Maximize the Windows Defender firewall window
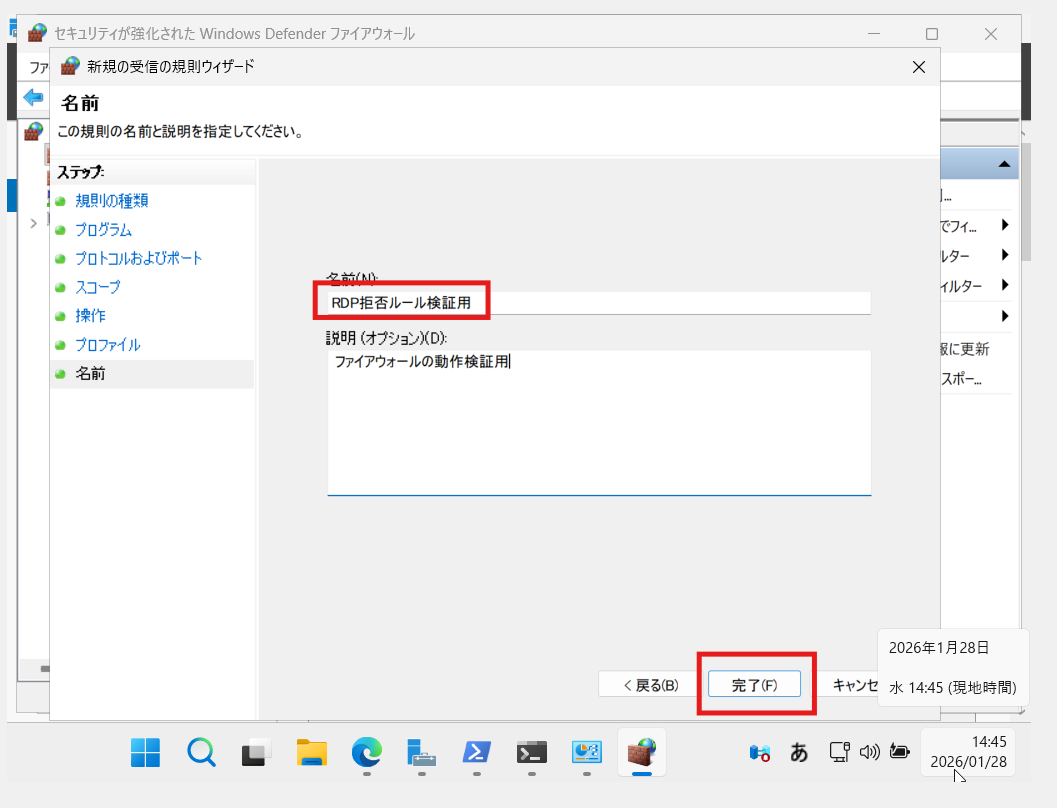1057x808 pixels. (x=932, y=34)
